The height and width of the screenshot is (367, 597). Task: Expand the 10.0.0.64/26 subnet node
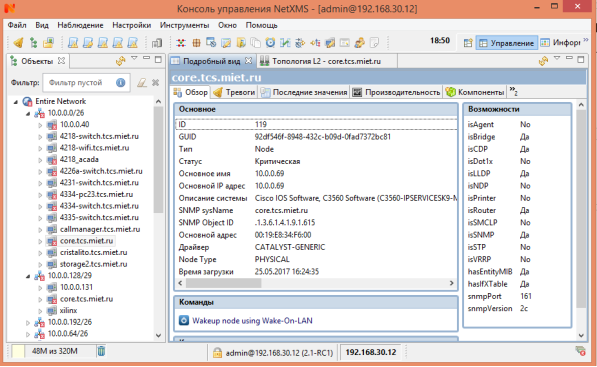pyautogui.click(x=28, y=334)
